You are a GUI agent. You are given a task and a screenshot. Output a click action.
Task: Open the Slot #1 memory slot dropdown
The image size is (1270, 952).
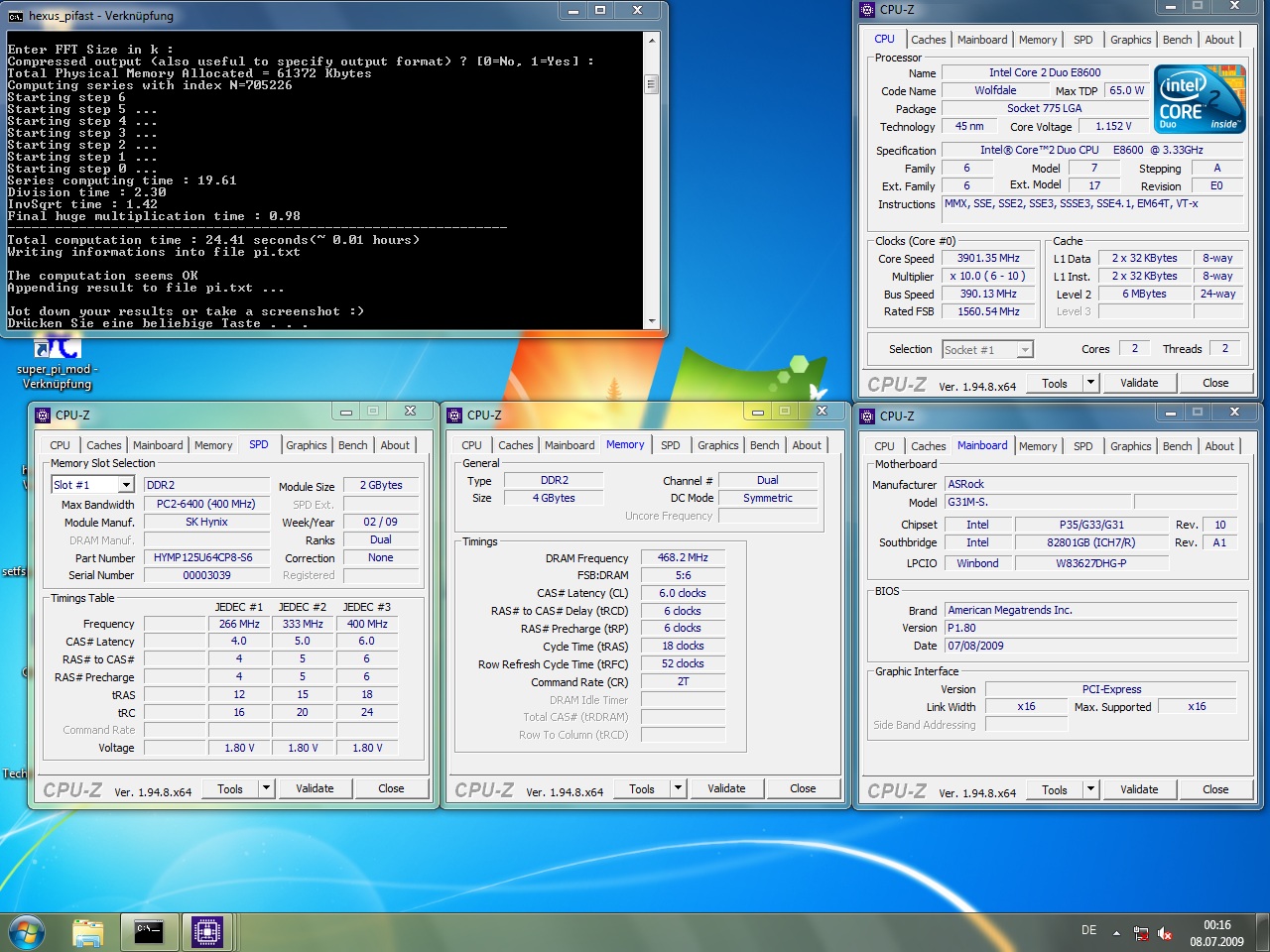(126, 485)
